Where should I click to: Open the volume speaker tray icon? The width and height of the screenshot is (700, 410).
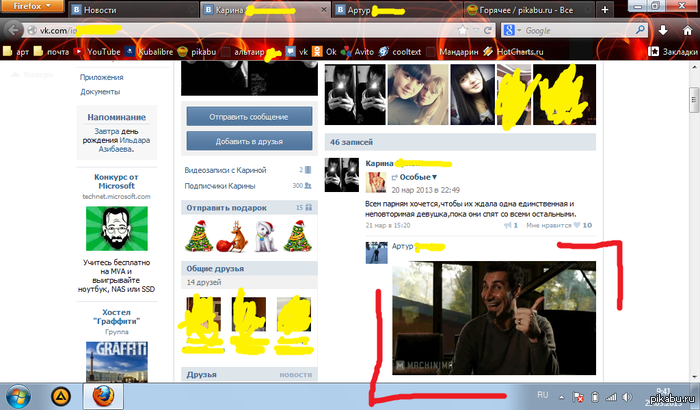627,397
